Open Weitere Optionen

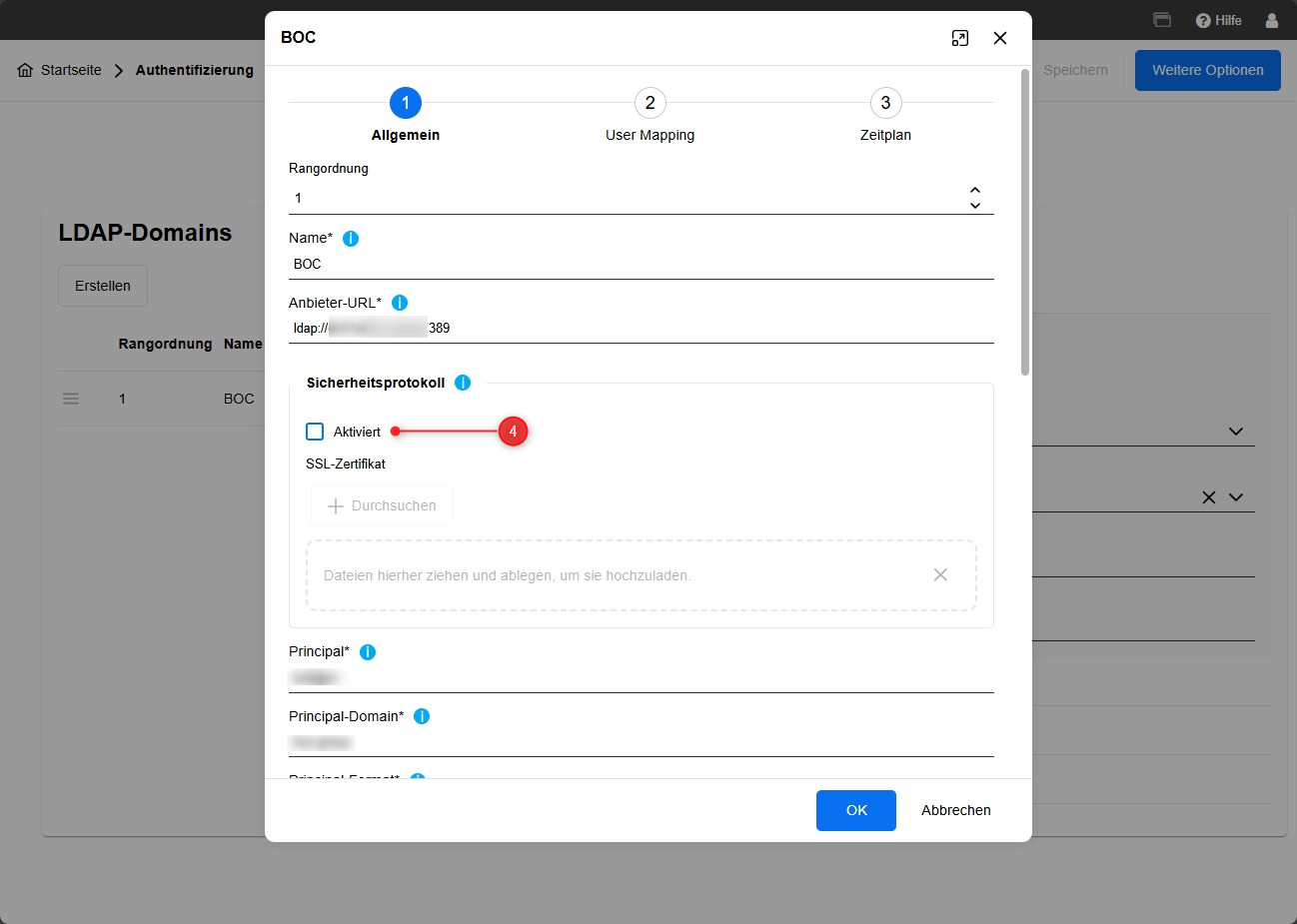tap(1208, 70)
